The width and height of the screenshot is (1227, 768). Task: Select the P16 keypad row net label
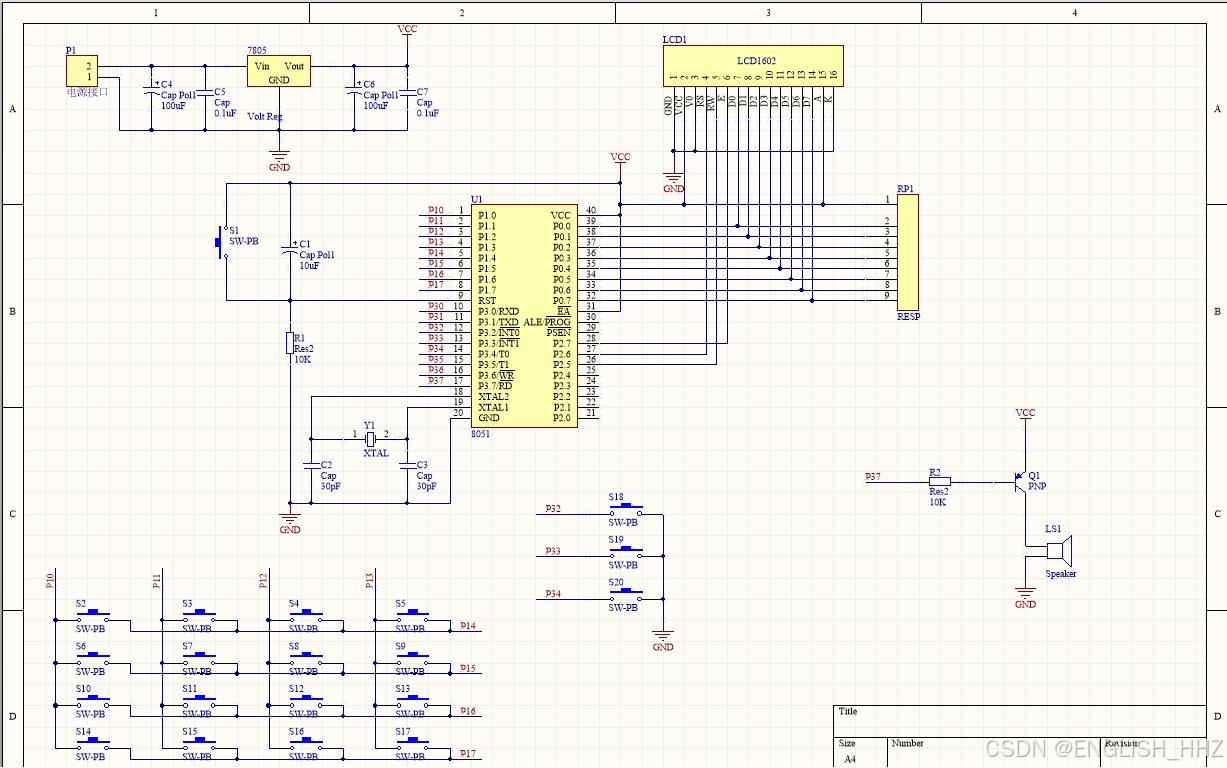click(468, 711)
